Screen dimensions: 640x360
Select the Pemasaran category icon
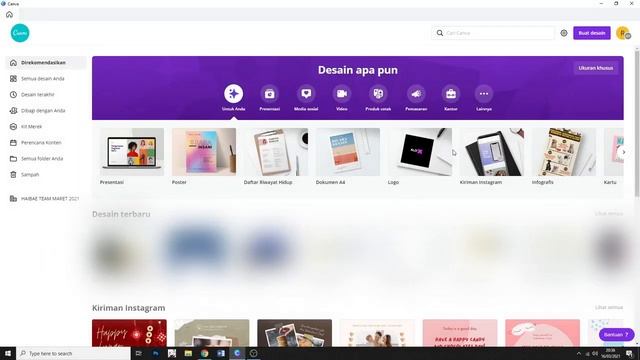[x=416, y=94]
